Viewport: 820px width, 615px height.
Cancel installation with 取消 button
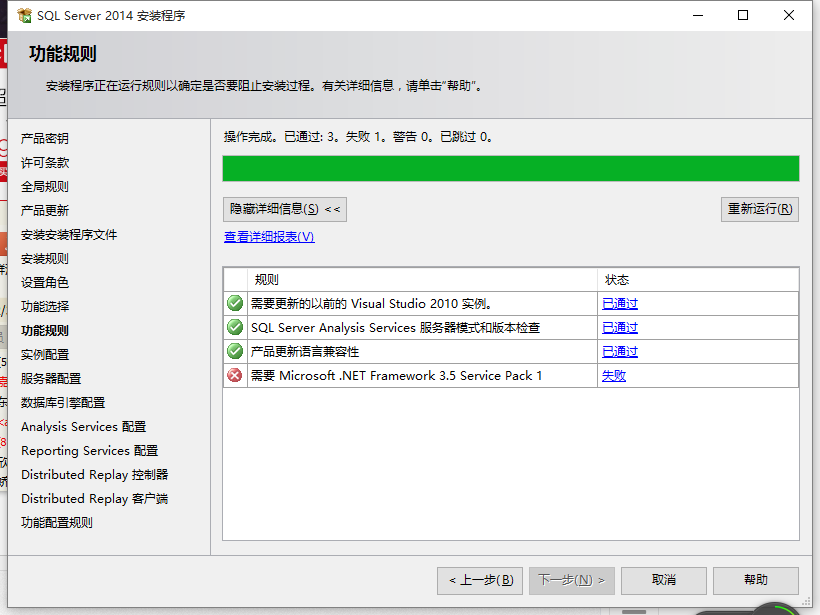point(663,580)
